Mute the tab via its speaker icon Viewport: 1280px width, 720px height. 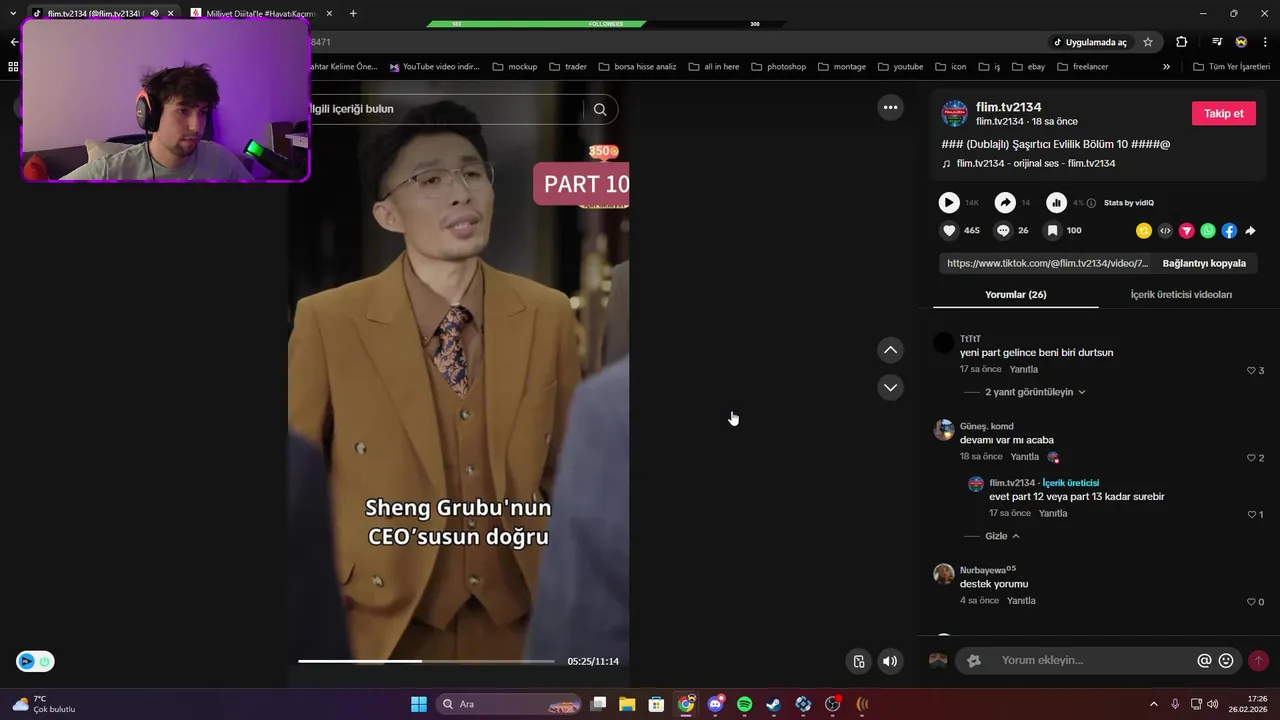(x=154, y=13)
